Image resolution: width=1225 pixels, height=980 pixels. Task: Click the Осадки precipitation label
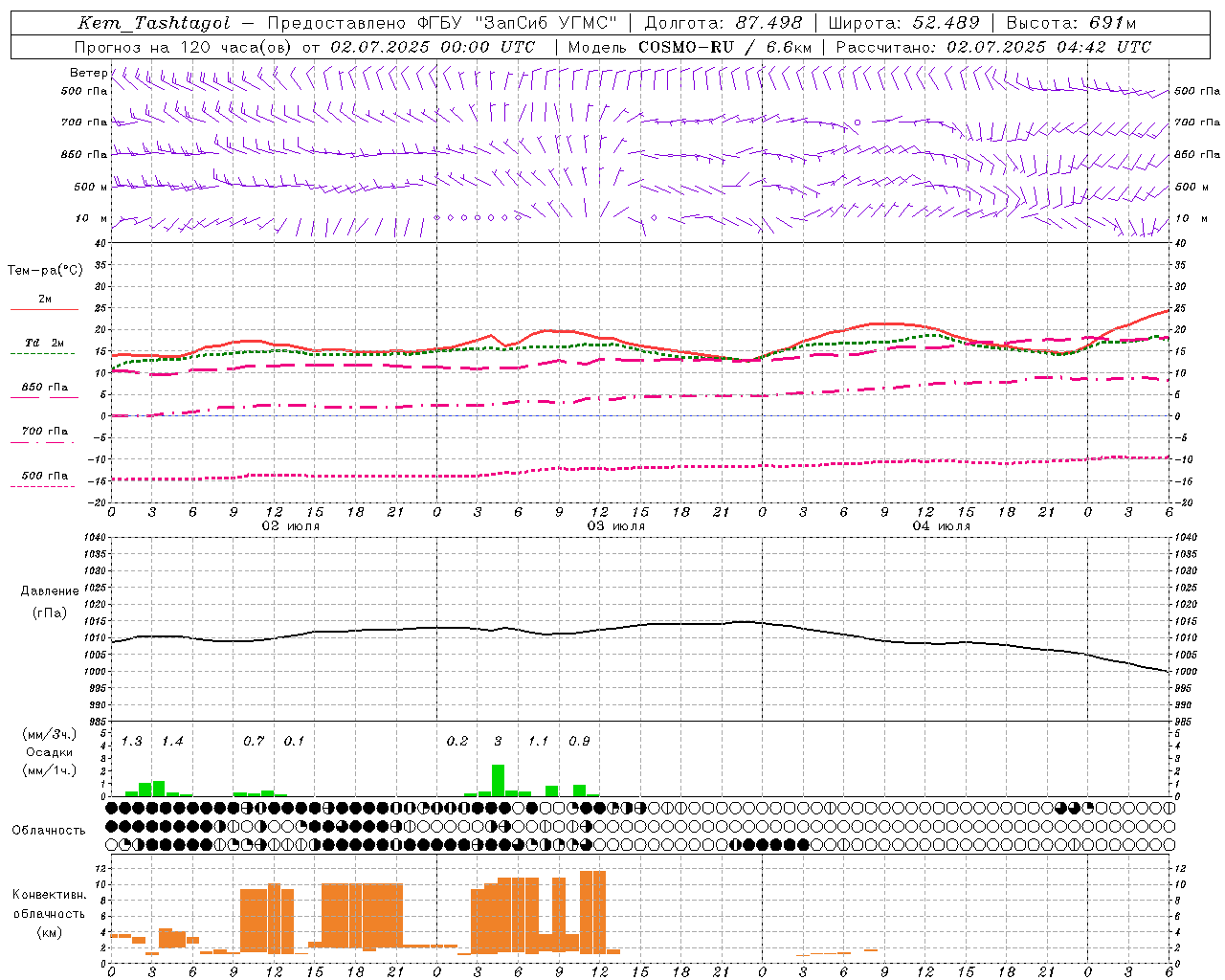(50, 753)
